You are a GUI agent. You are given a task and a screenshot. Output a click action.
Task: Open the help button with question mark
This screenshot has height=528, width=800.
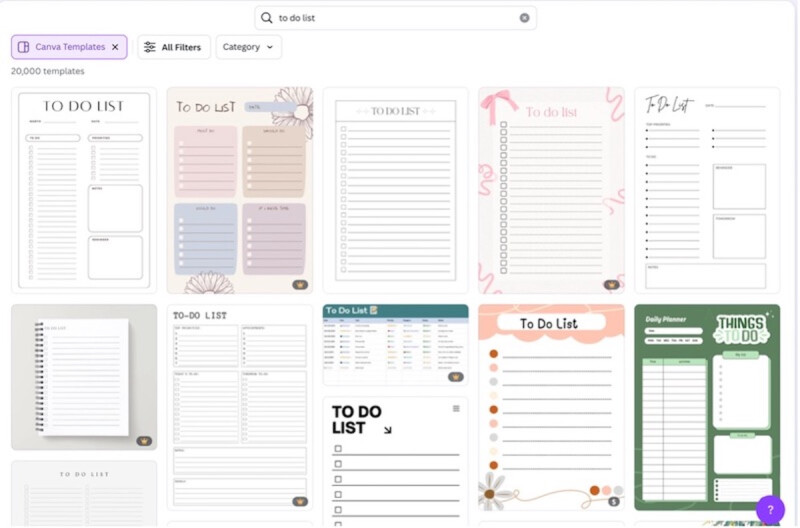tap(770, 509)
